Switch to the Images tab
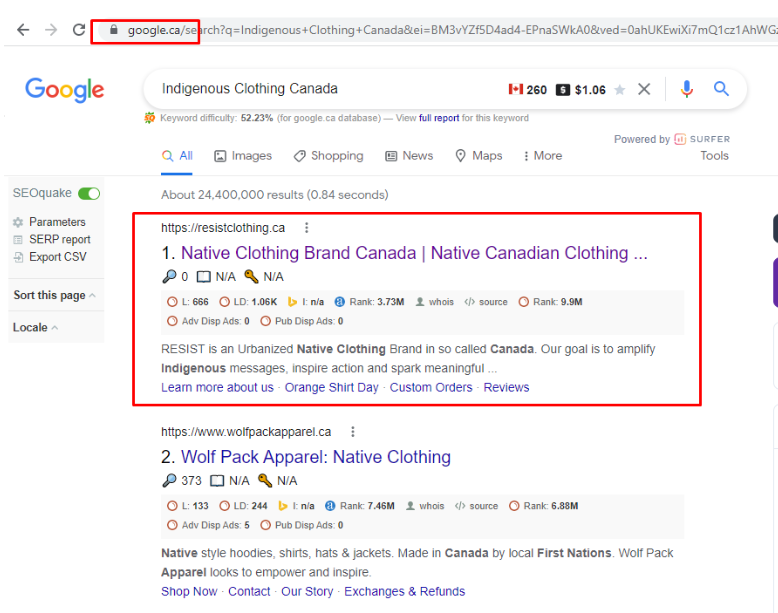 click(243, 156)
